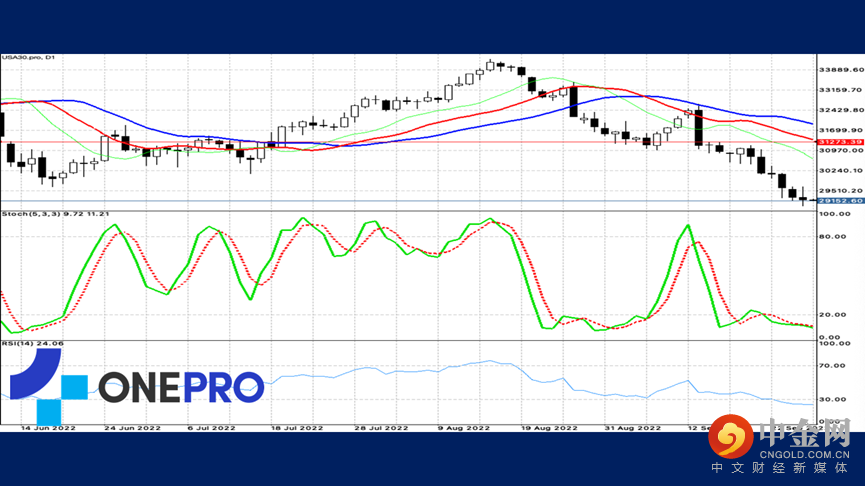Select the 30970.00 price axis label

point(841,150)
